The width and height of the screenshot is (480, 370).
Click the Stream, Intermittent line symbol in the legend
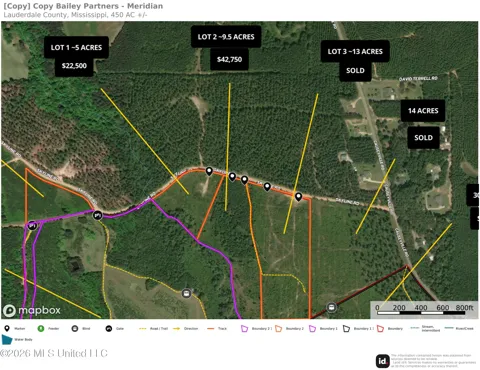click(415, 328)
